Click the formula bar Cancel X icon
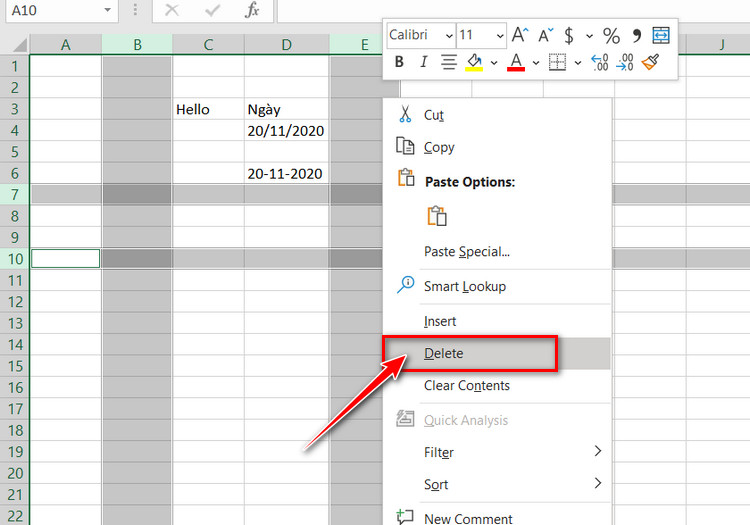750x525 pixels. [x=172, y=10]
